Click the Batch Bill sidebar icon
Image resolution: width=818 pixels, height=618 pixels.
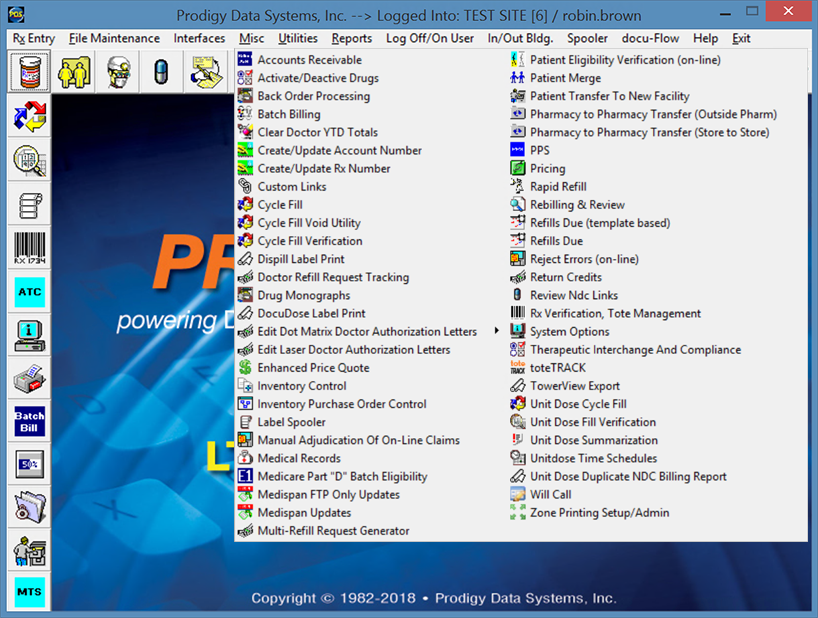pyautogui.click(x=30, y=421)
